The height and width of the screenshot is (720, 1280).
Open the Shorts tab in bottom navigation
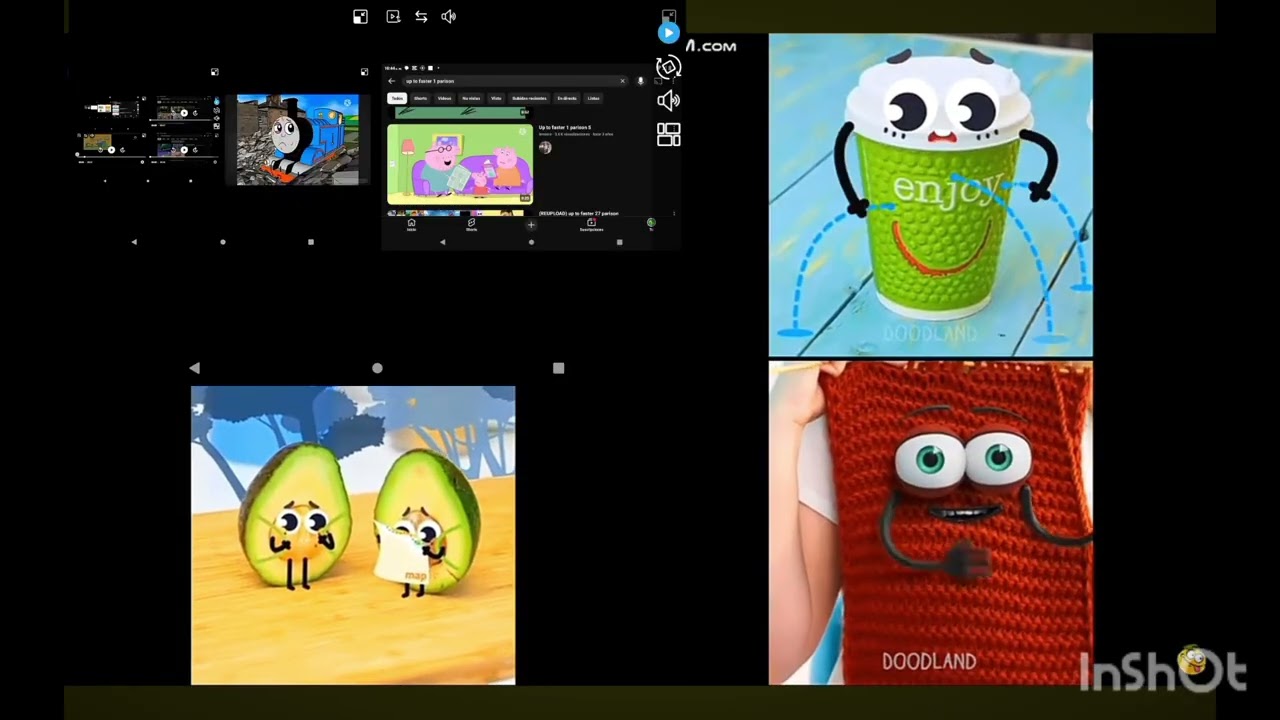tap(471, 225)
